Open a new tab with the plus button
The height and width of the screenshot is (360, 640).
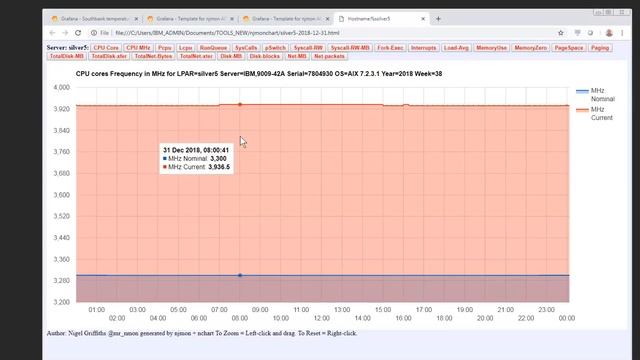[x=438, y=19]
